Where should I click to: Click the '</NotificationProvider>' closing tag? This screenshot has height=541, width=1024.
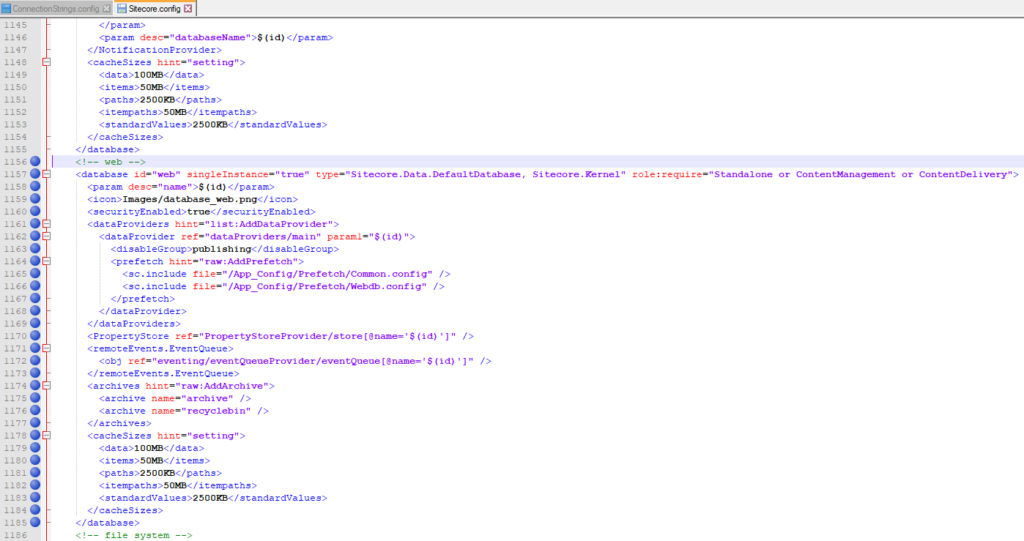(x=155, y=50)
